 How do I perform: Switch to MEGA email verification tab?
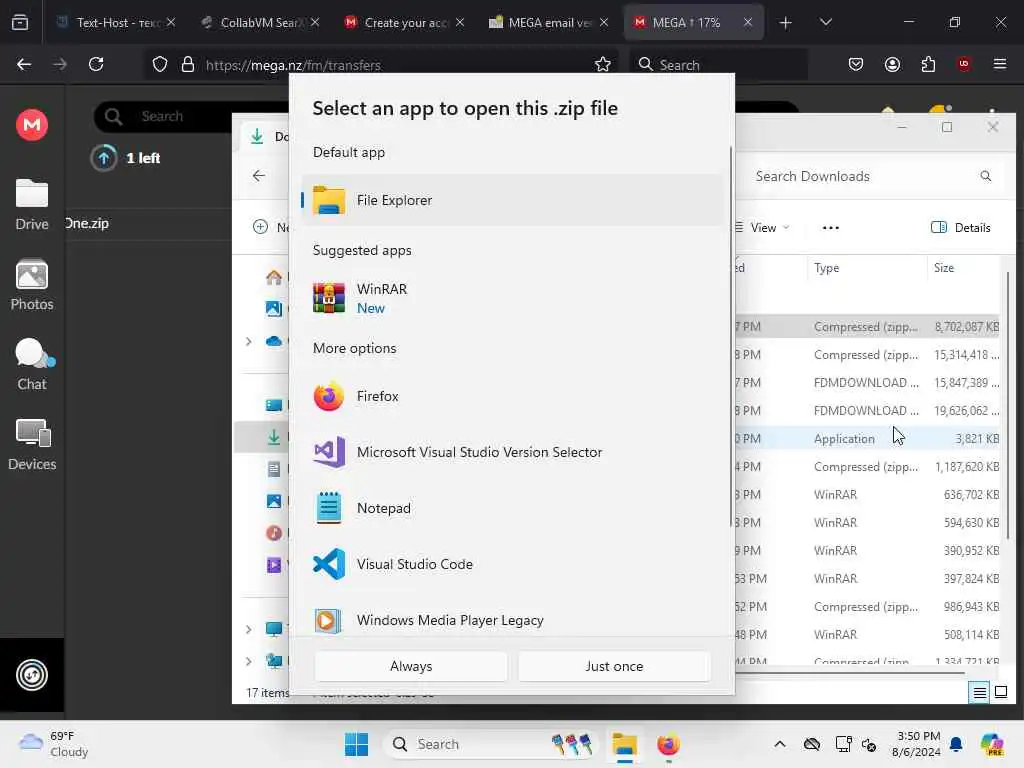click(x=549, y=23)
